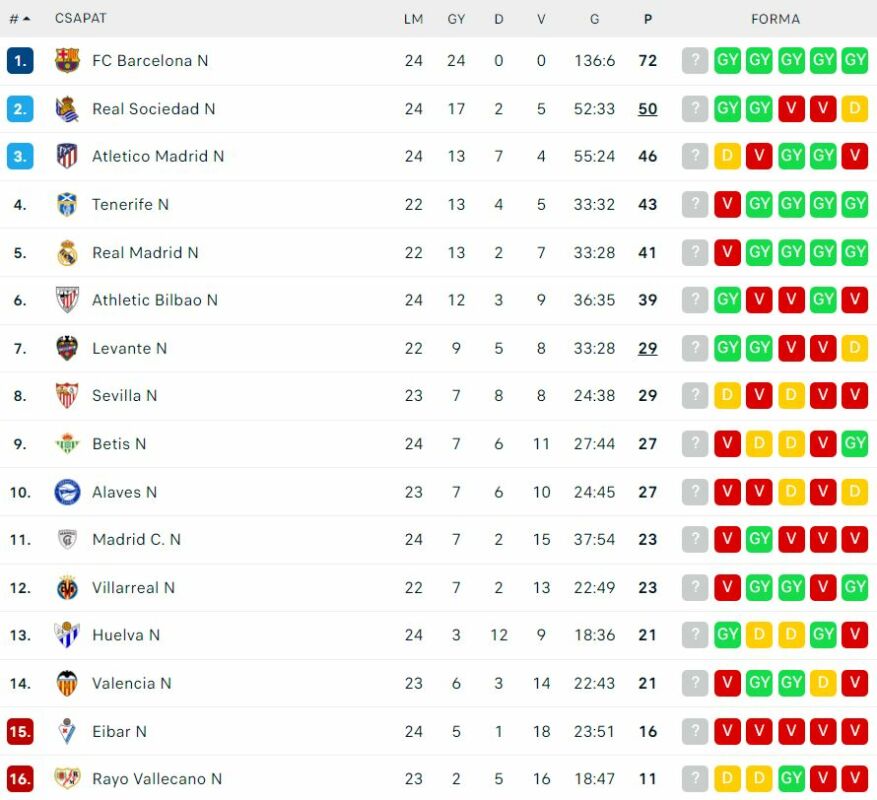Image resolution: width=877 pixels, height=800 pixels.
Task: Open the Real Madrid N team page
Action: coord(145,253)
